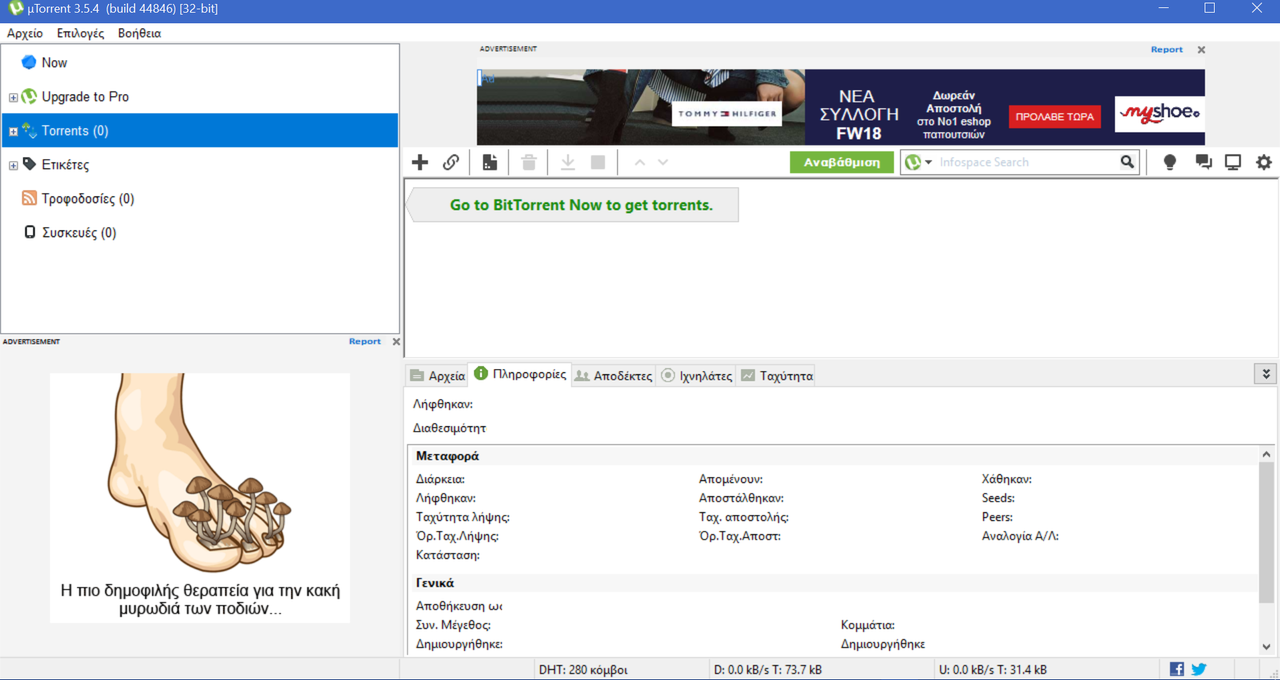Open remote monitor icon
Image resolution: width=1280 pixels, height=680 pixels.
coord(1233,162)
